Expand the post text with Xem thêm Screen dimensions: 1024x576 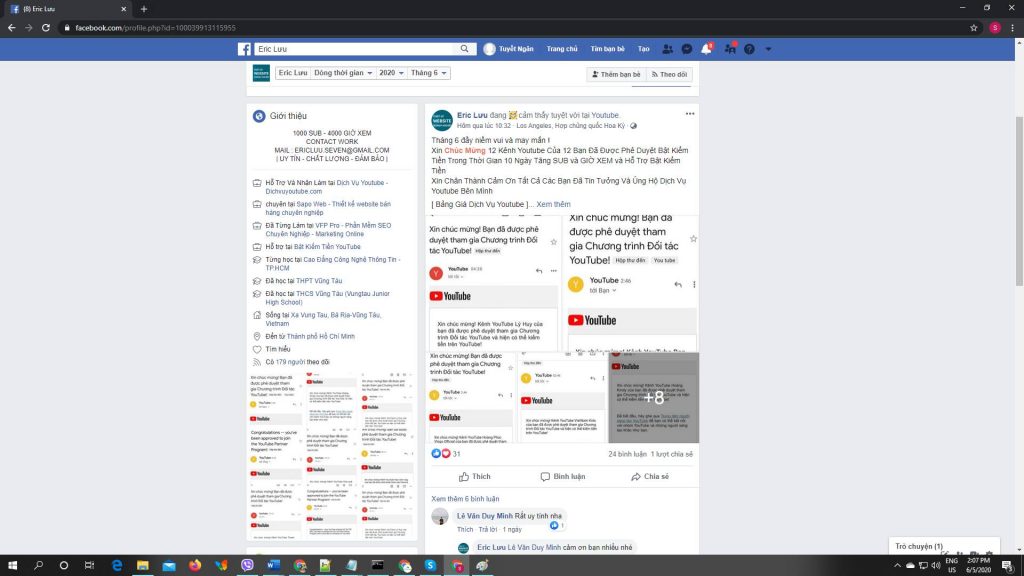(x=553, y=204)
